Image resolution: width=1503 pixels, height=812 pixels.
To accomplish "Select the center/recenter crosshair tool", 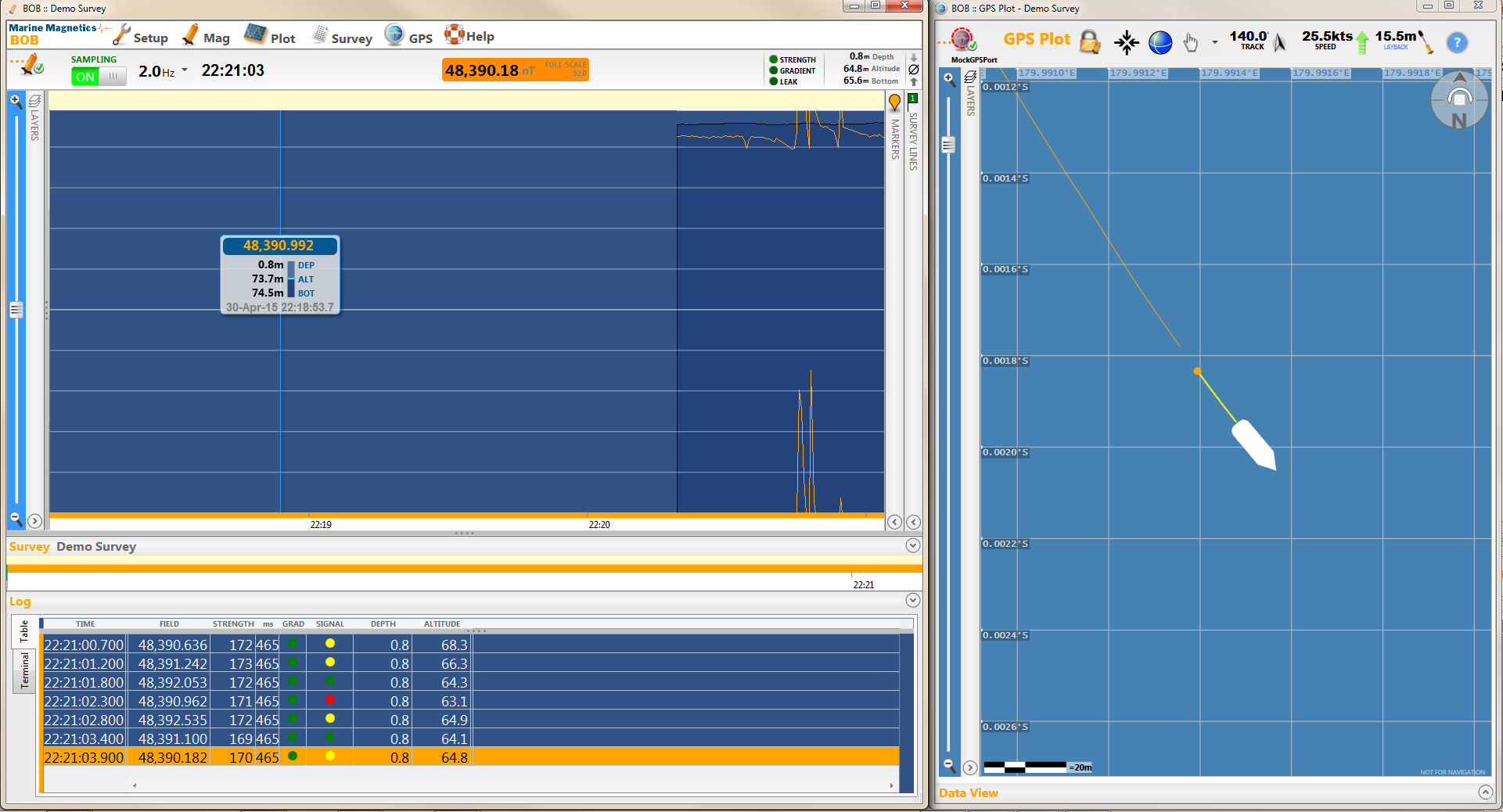I will (1126, 42).
